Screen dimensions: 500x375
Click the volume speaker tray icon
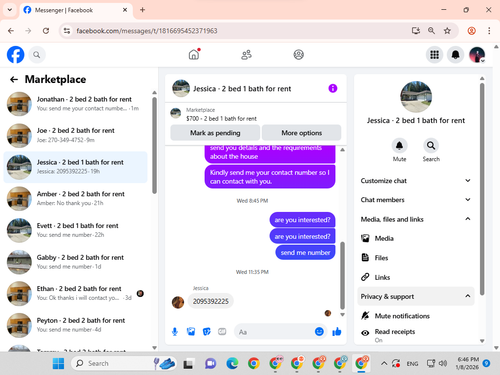(443, 363)
